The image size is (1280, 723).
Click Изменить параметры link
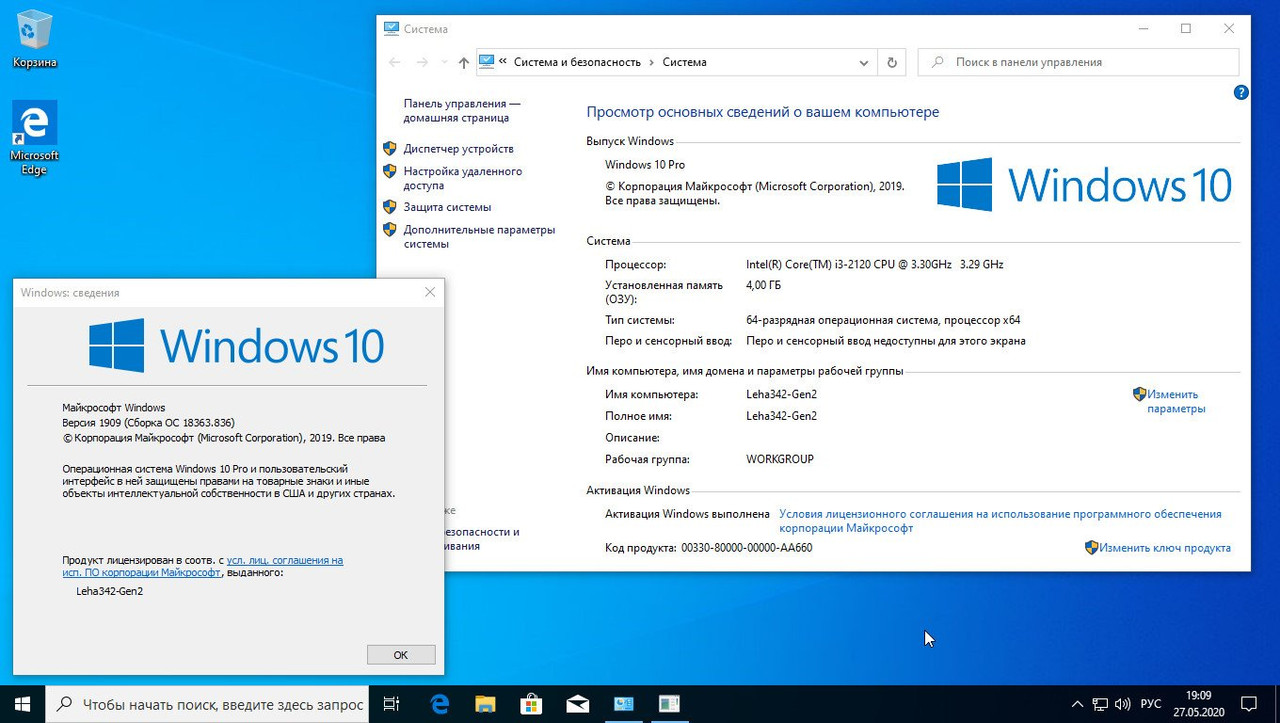pos(1176,401)
